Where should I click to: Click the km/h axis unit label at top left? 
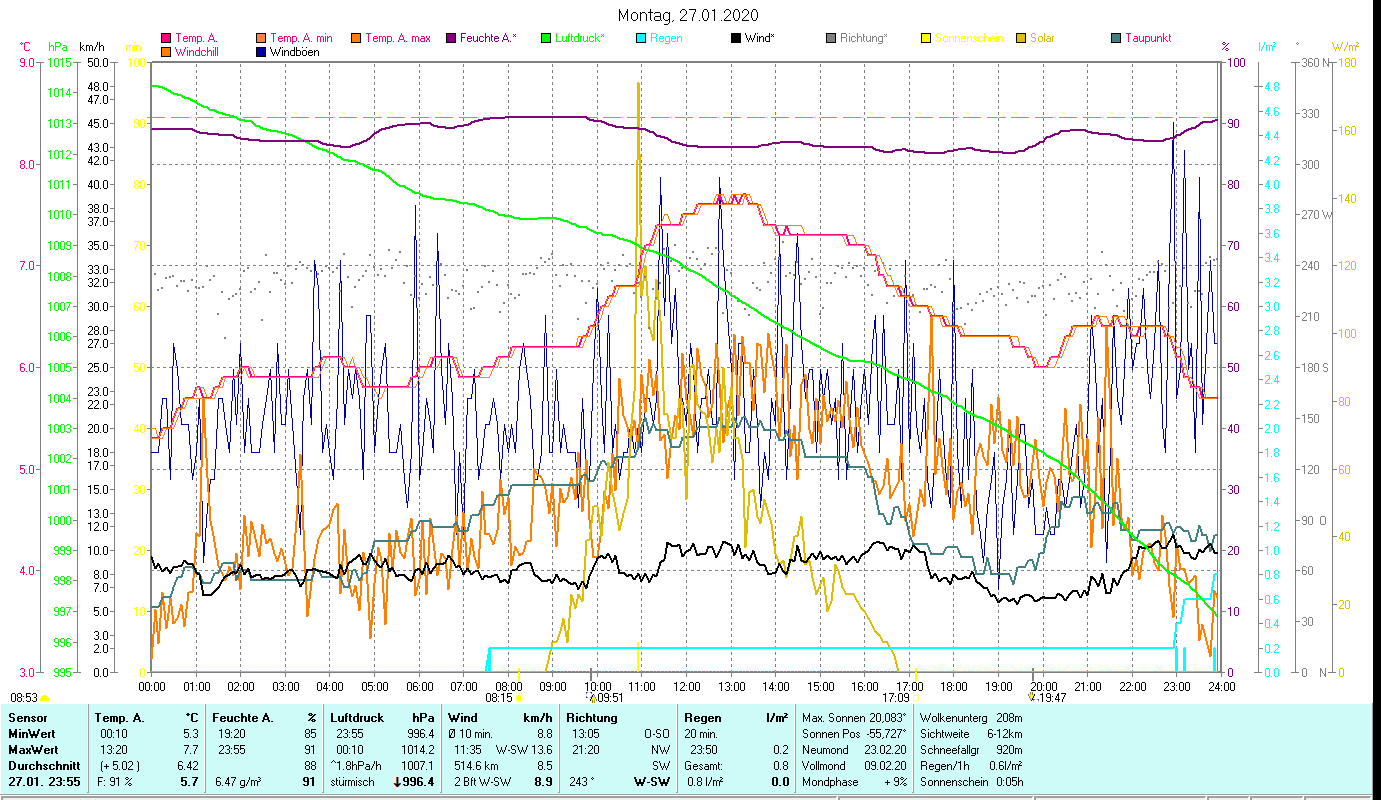[91, 47]
